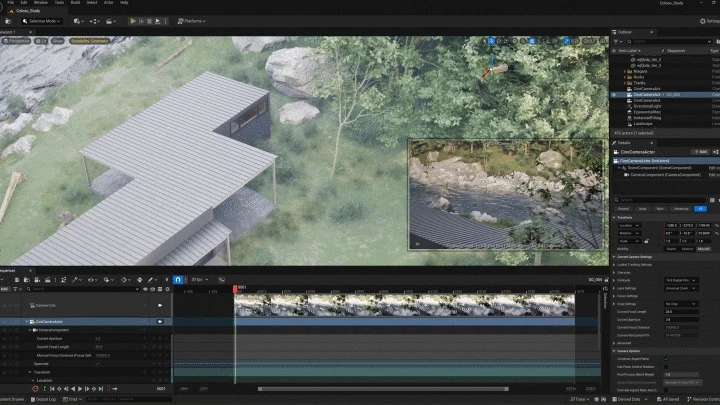This screenshot has height=405, width=720.
Task: Click the Sequencer Play reverse button
Action: point(73,389)
